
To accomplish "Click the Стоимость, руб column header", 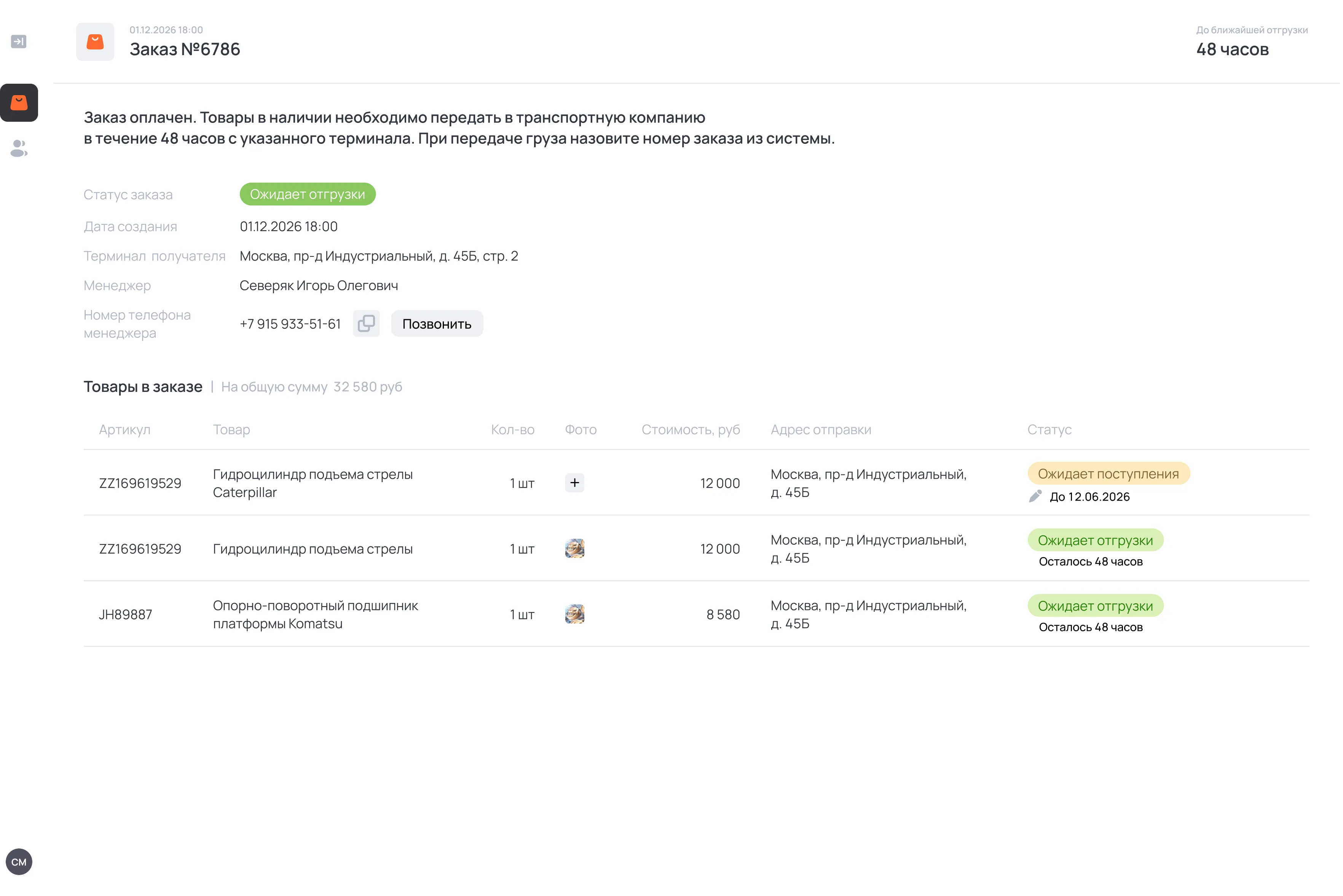I will pos(691,430).
